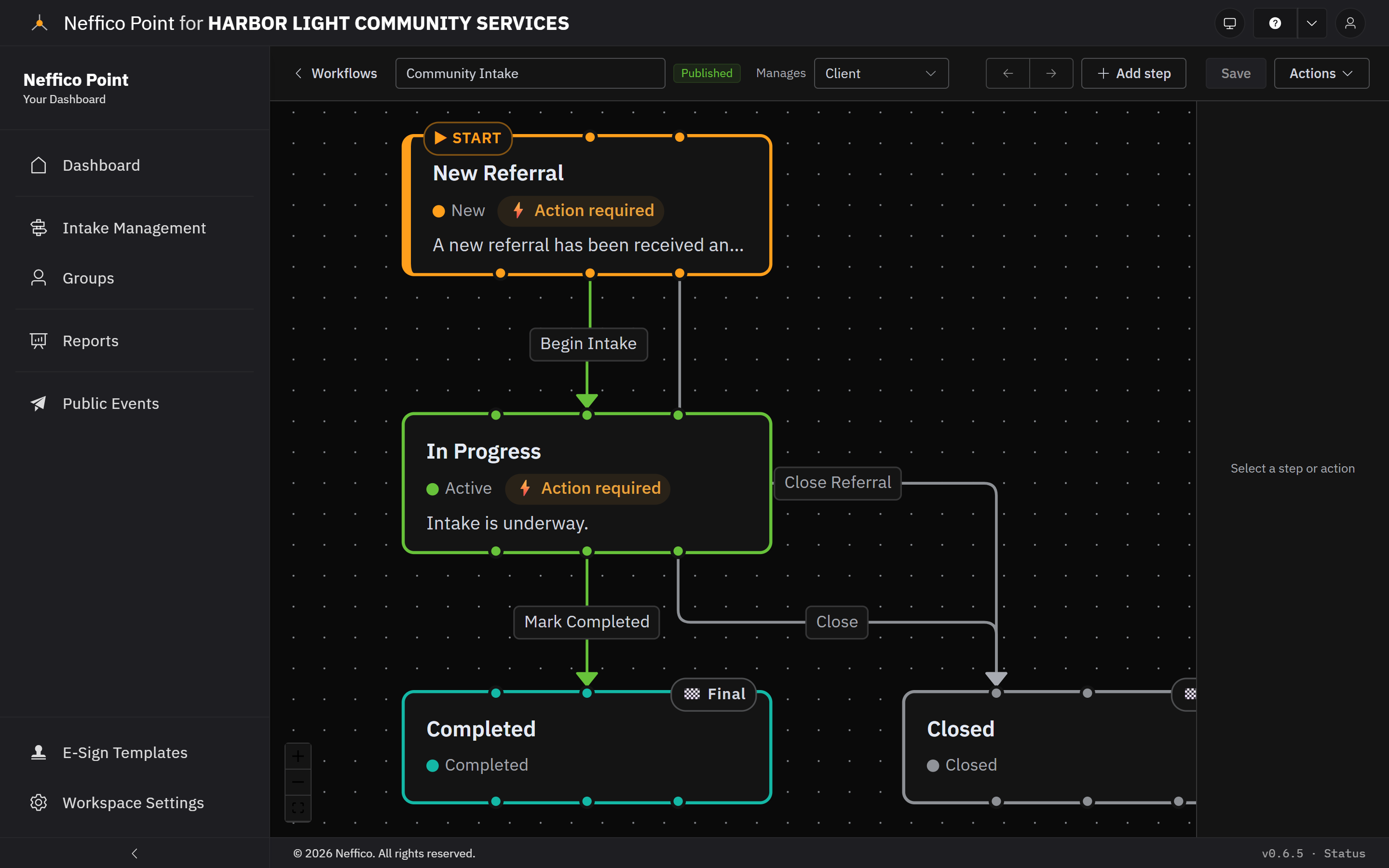Click Action required tag on In Progress
1389x868 pixels.
pos(588,488)
